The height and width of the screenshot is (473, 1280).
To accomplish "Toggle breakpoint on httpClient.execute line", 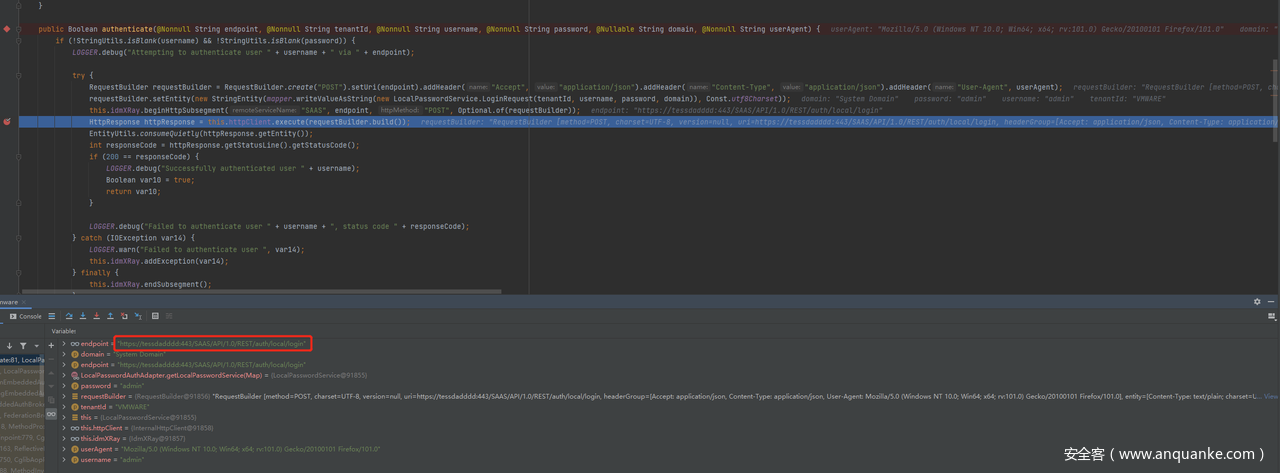I will coord(7,121).
